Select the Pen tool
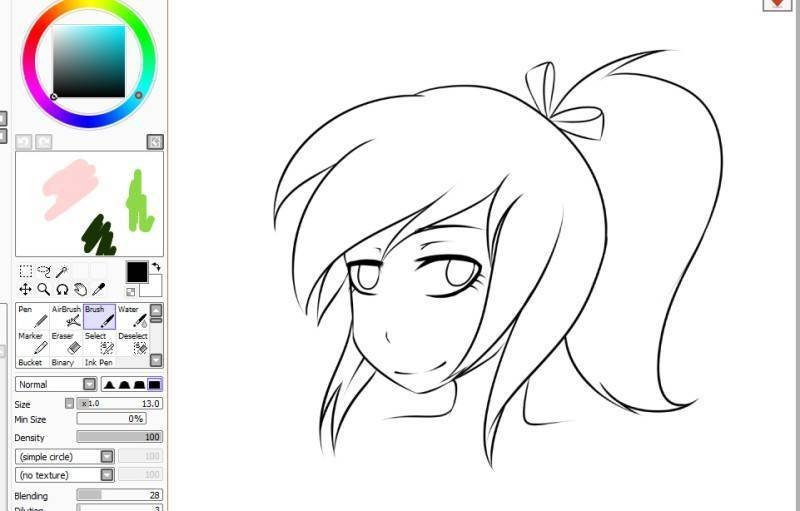The image size is (800, 511). tap(32, 317)
